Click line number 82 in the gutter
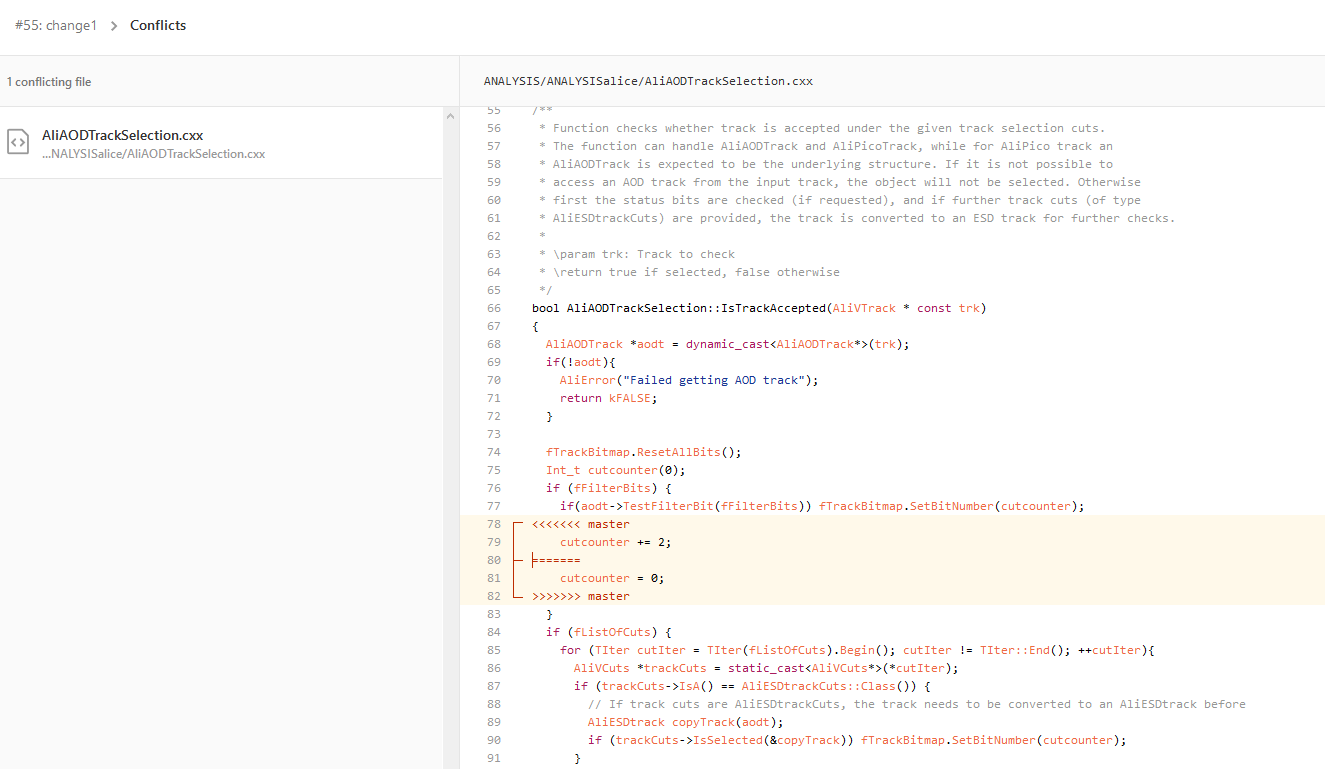Screen dimensions: 1325x769 click(x=493, y=596)
